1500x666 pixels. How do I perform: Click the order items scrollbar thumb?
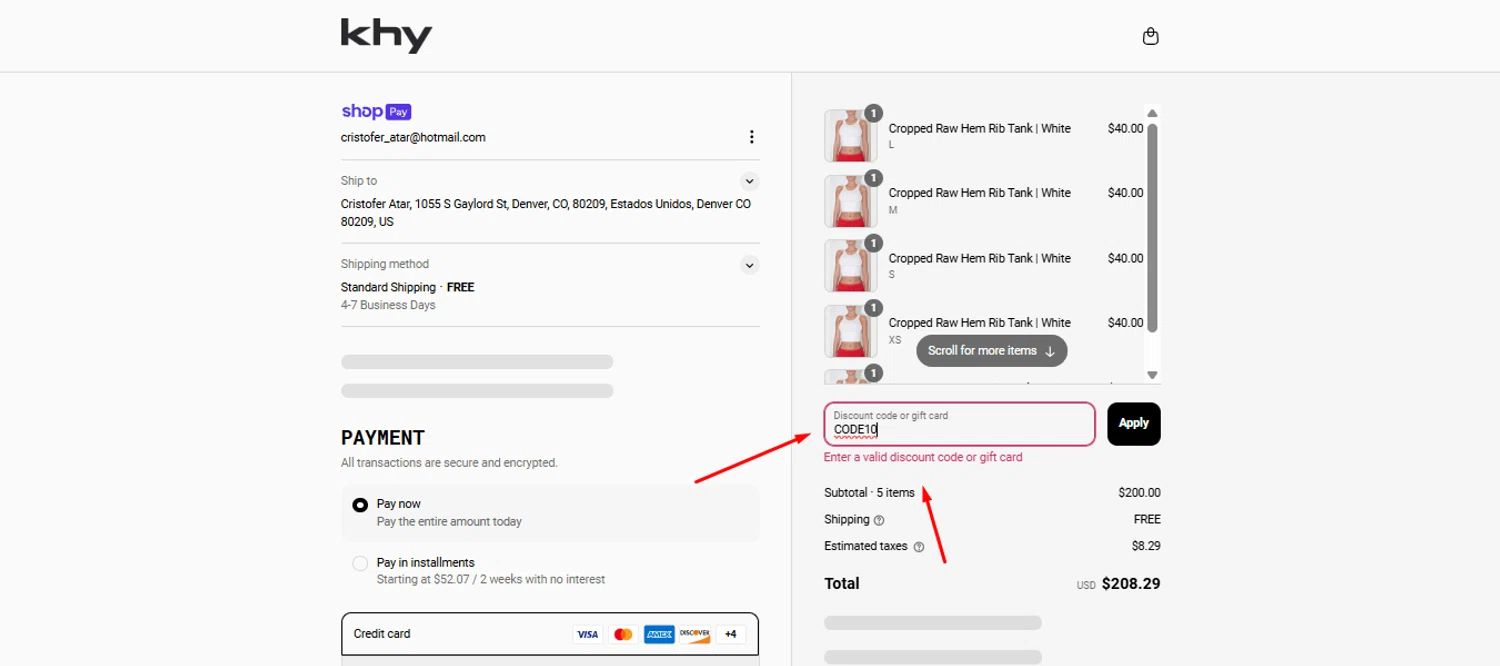(1152, 228)
